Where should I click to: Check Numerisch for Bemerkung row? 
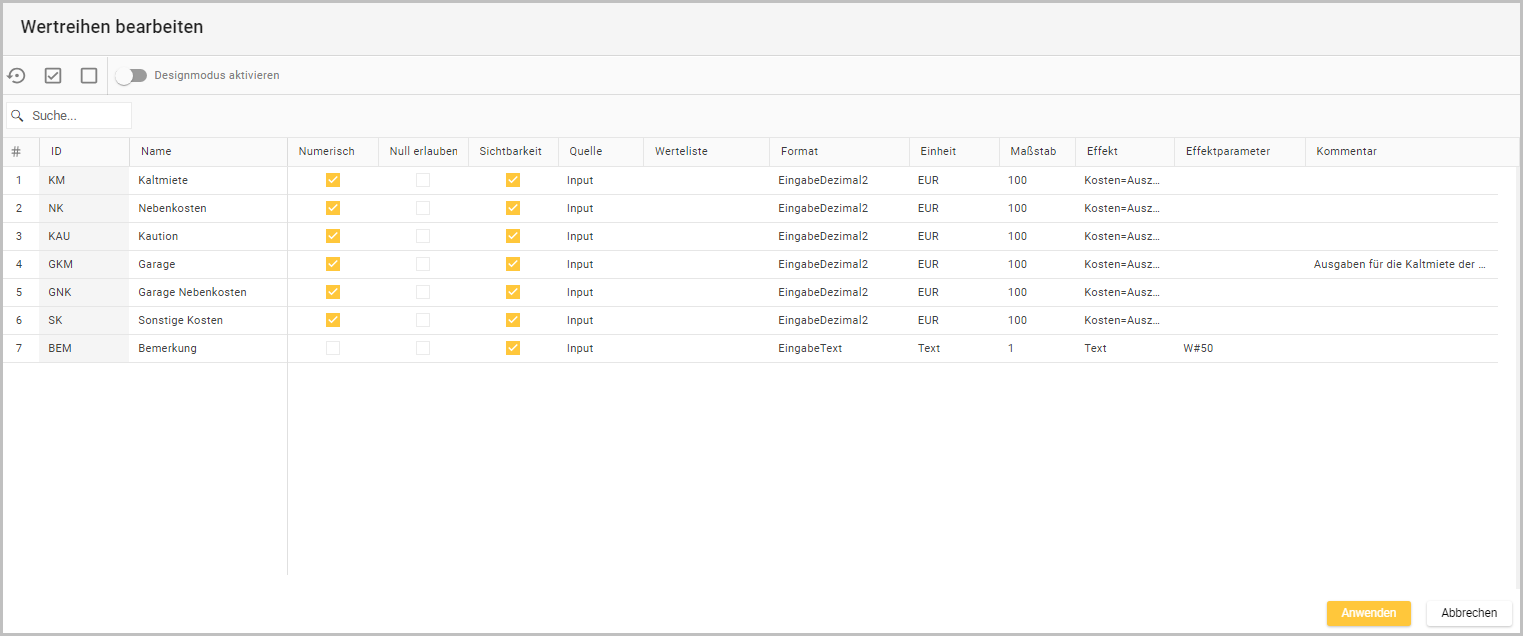pos(333,349)
